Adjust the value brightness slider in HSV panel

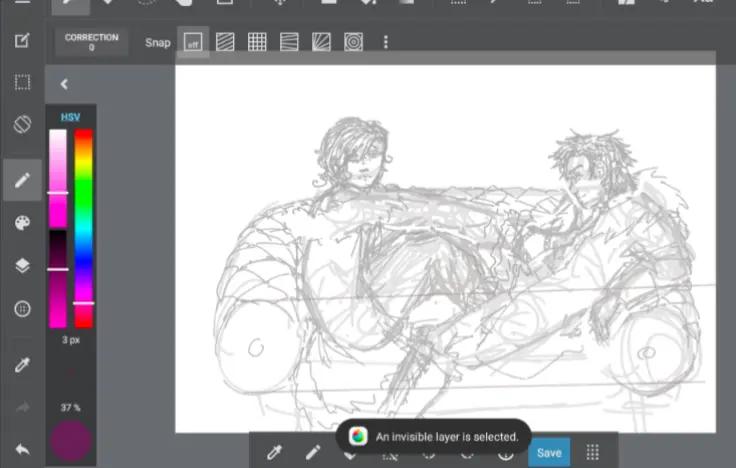coord(58,279)
